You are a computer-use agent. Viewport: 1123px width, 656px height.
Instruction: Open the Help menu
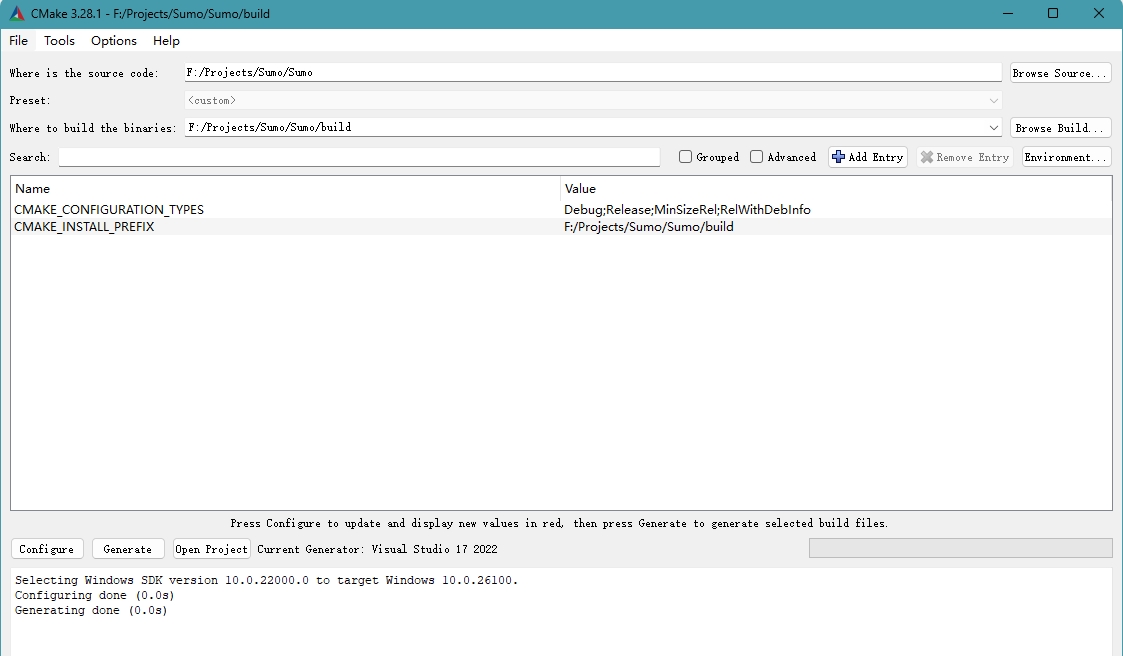(166, 41)
